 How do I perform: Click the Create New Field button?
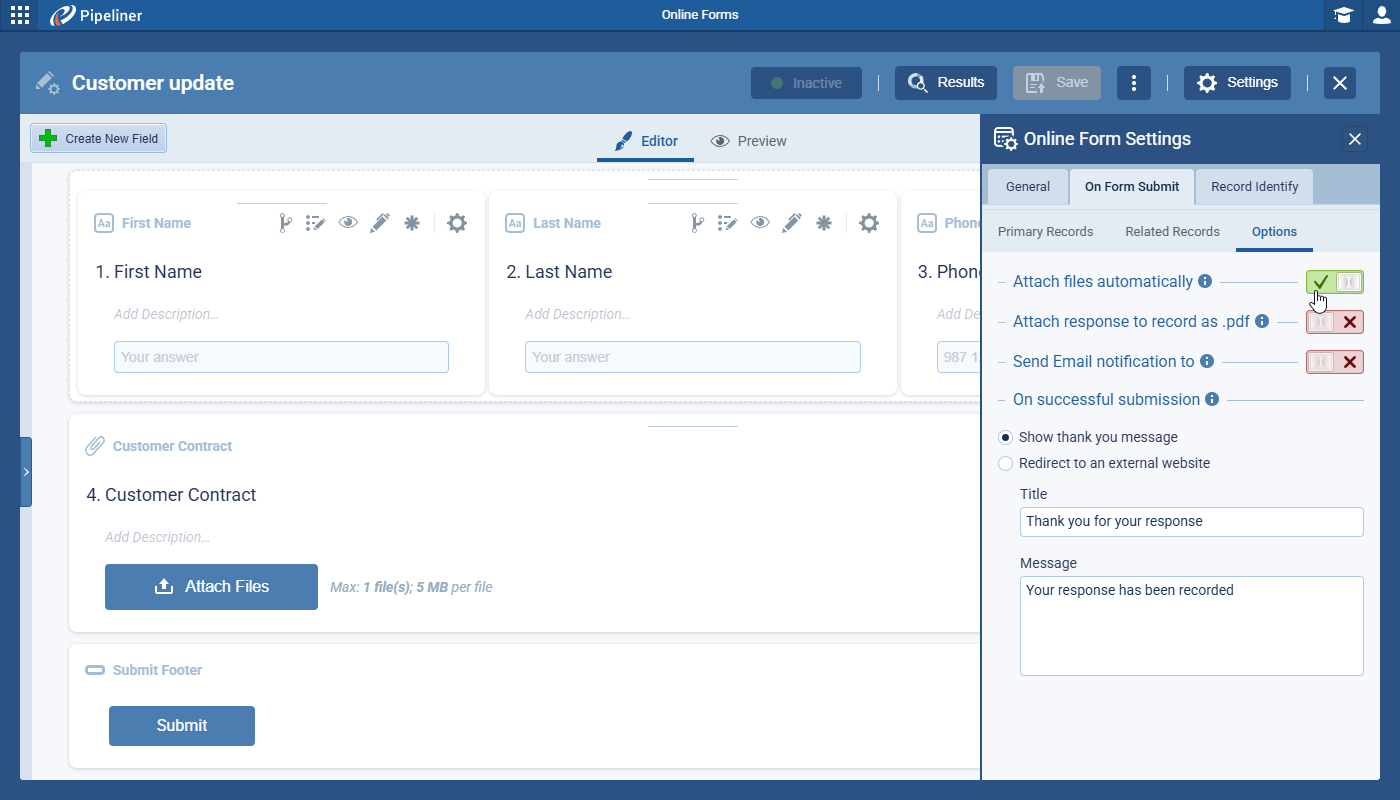(99, 139)
